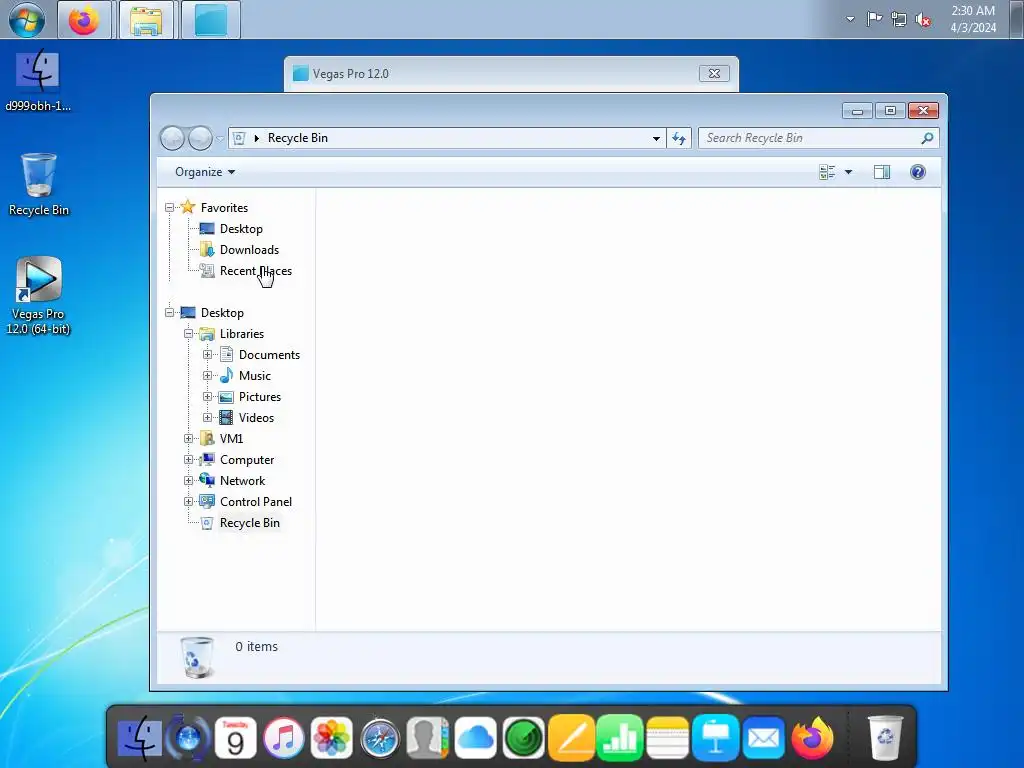Open the Windows Explorer taskbar button
The image size is (1024, 768).
146,20
